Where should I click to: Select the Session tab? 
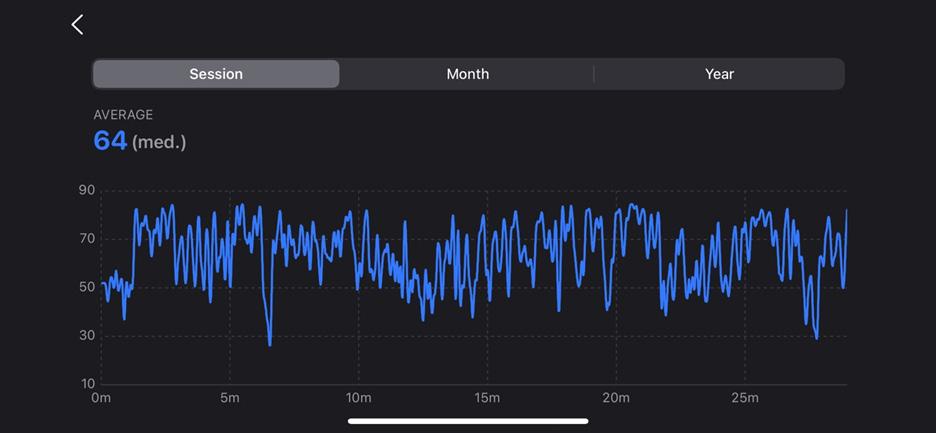pyautogui.click(x=216, y=74)
